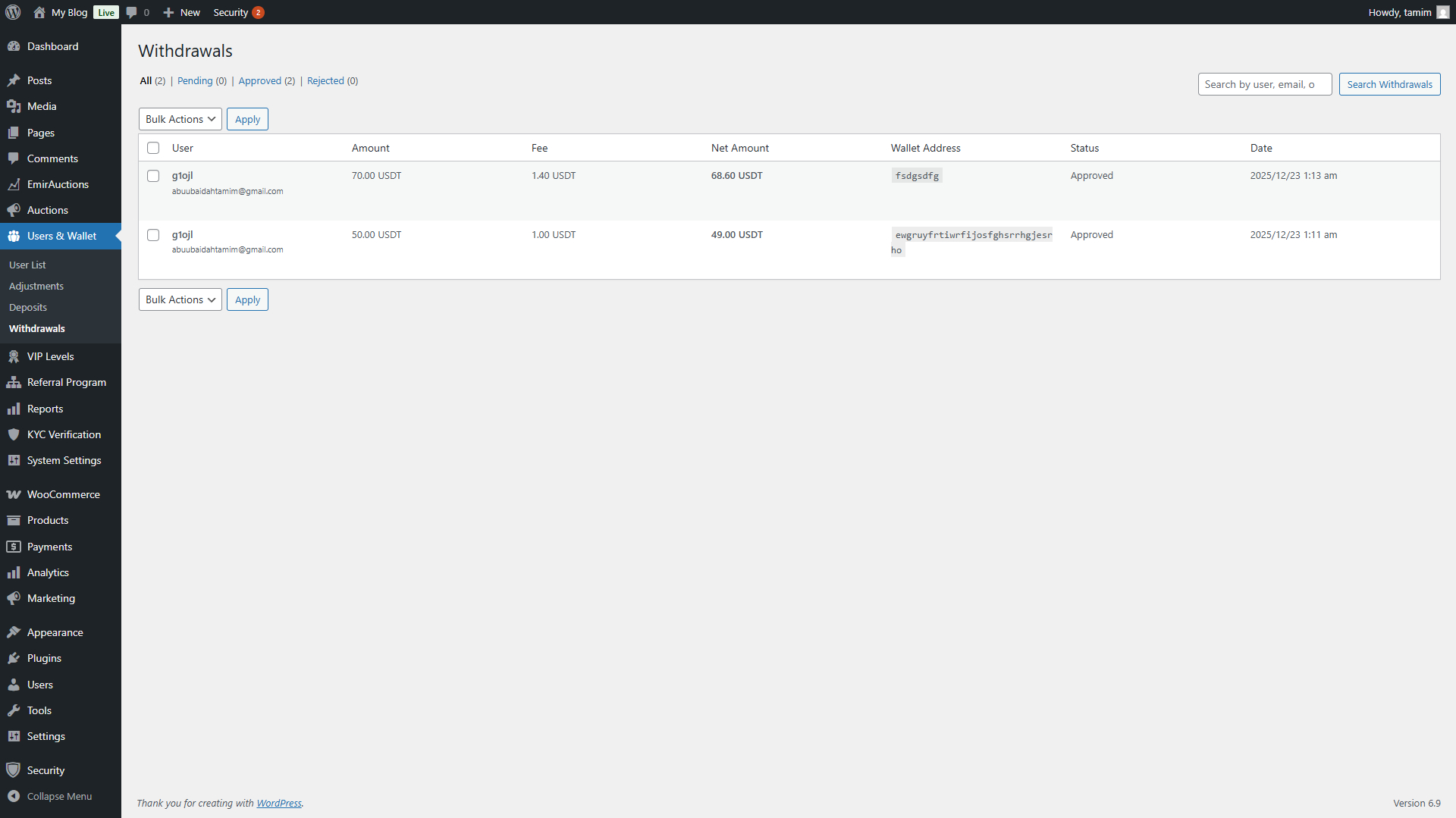Open Deposits submenu item

click(x=28, y=307)
